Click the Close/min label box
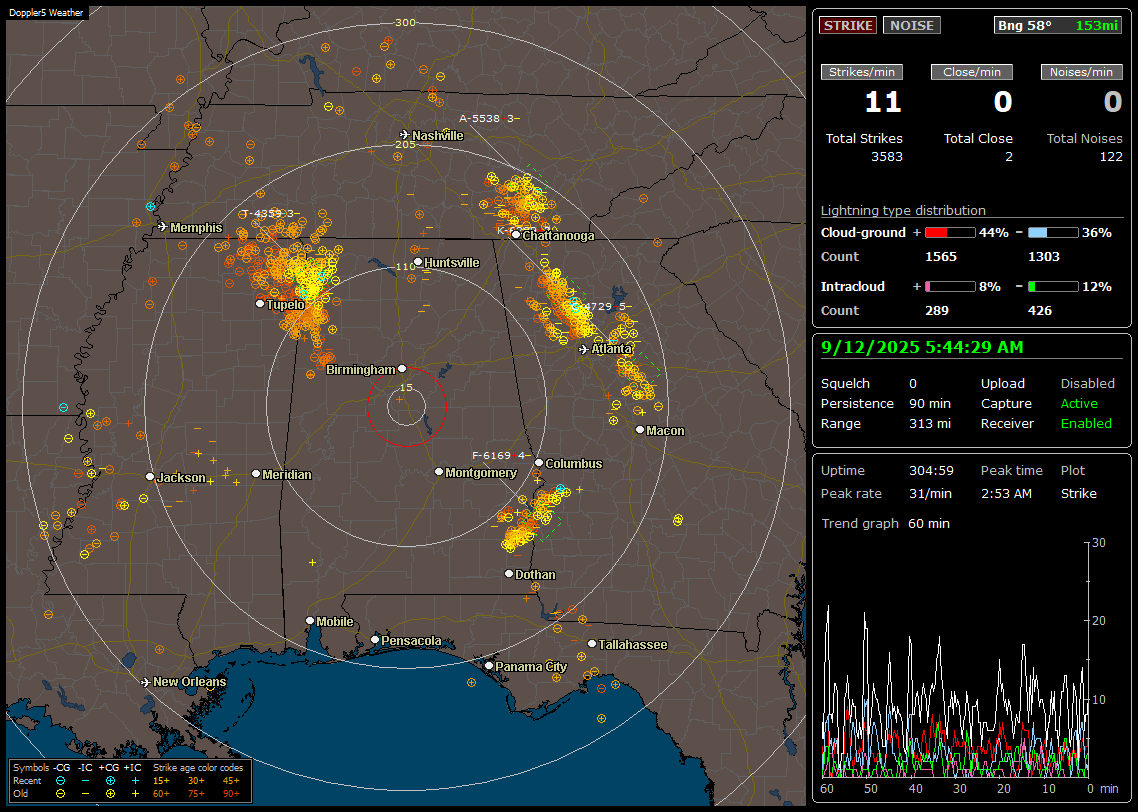Viewport: 1138px width, 812px height. (x=972, y=72)
